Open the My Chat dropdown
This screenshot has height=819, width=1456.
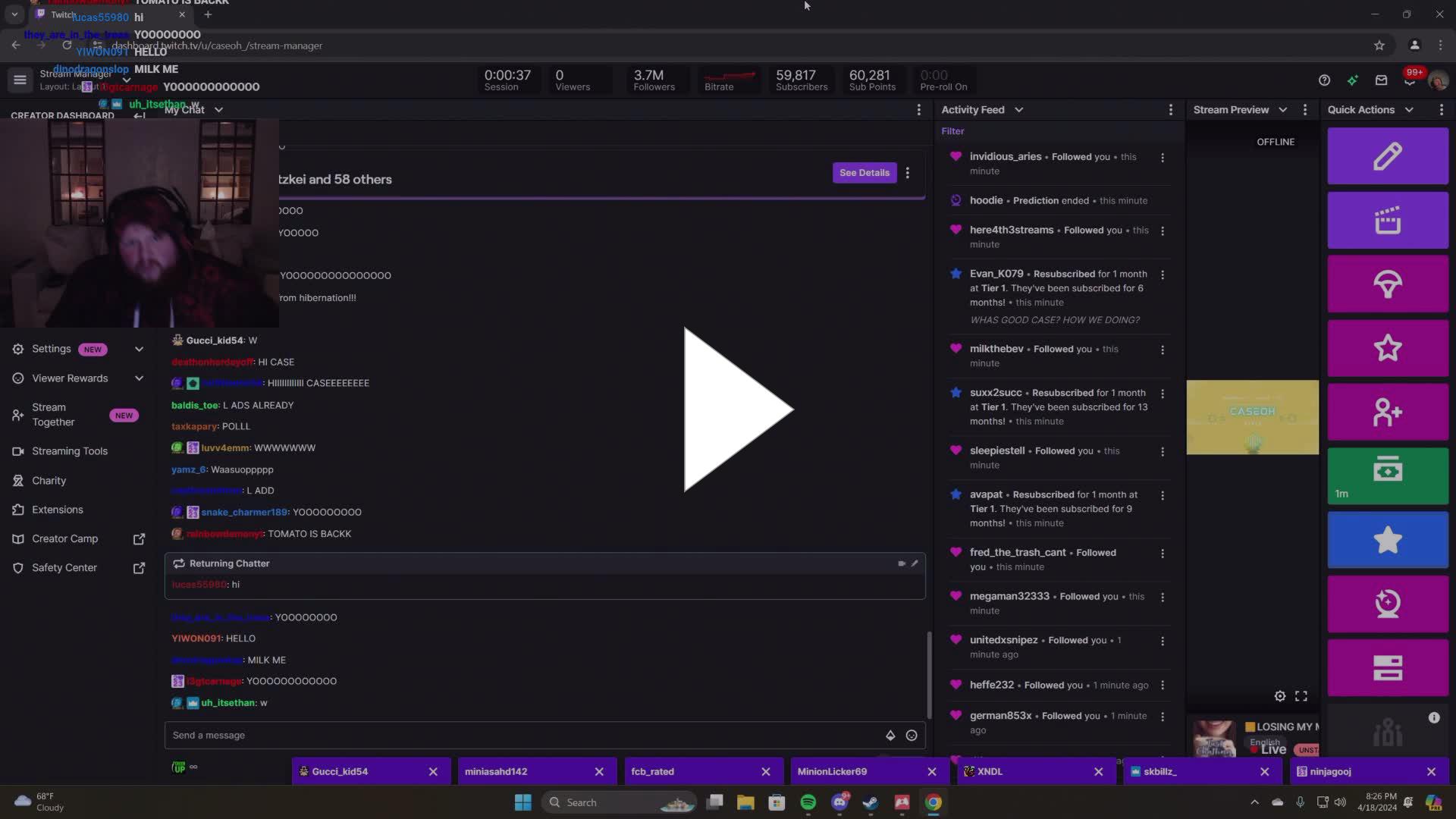pyautogui.click(x=218, y=110)
